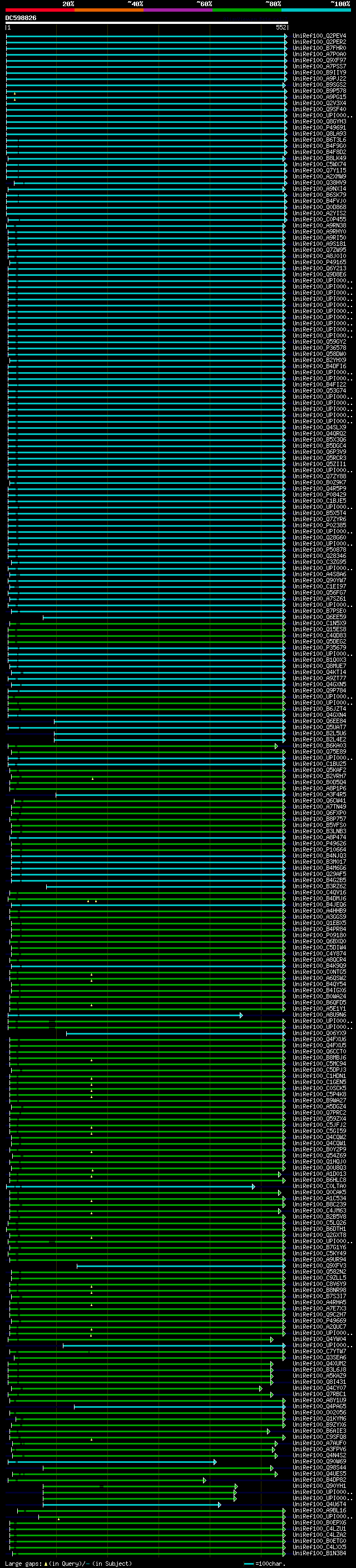Image resolution: width=356 pixels, height=1568 pixels.
Task: Click the alignment bar for UniRef100_C0LTA0
Action: click(131, 1186)
